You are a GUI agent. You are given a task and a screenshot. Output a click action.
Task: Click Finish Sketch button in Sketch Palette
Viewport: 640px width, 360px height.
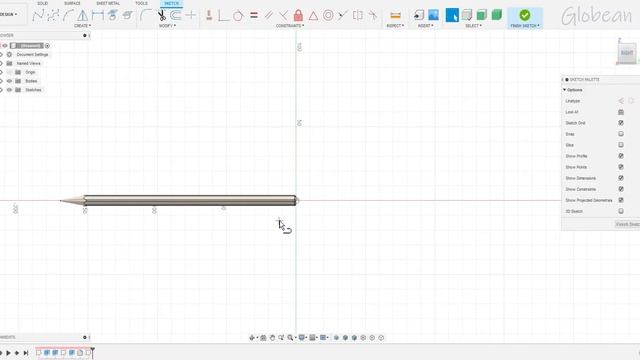627,224
